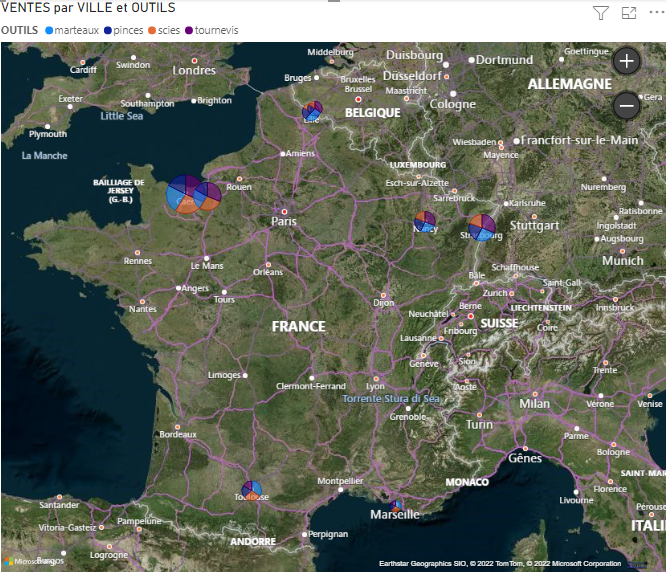Click the BELGIQUE country label

pyautogui.click(x=373, y=113)
